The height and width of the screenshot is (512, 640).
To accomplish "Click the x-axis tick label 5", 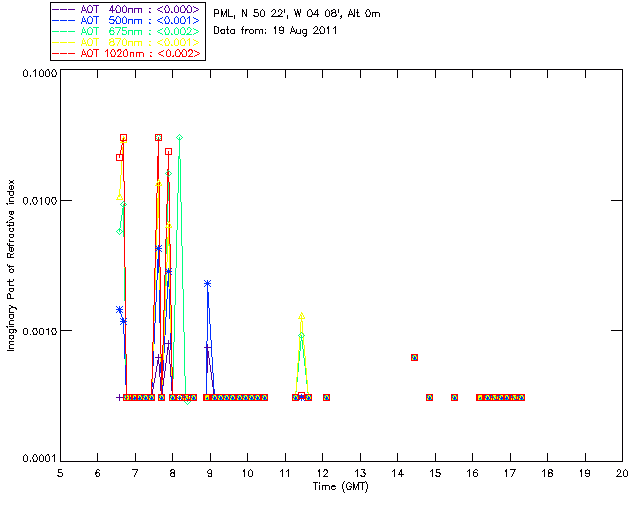I will pos(60,473).
